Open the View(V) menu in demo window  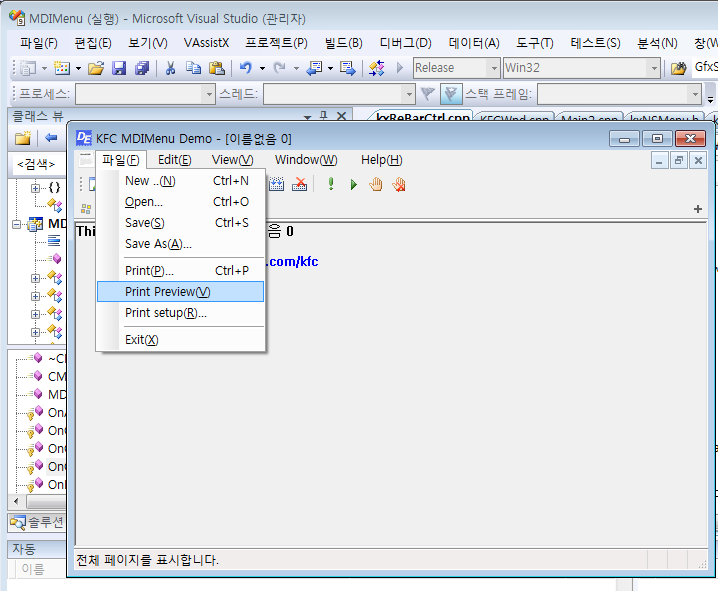click(232, 160)
